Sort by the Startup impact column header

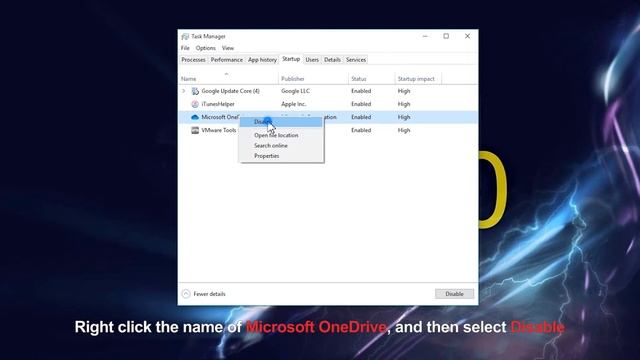pyautogui.click(x=418, y=79)
